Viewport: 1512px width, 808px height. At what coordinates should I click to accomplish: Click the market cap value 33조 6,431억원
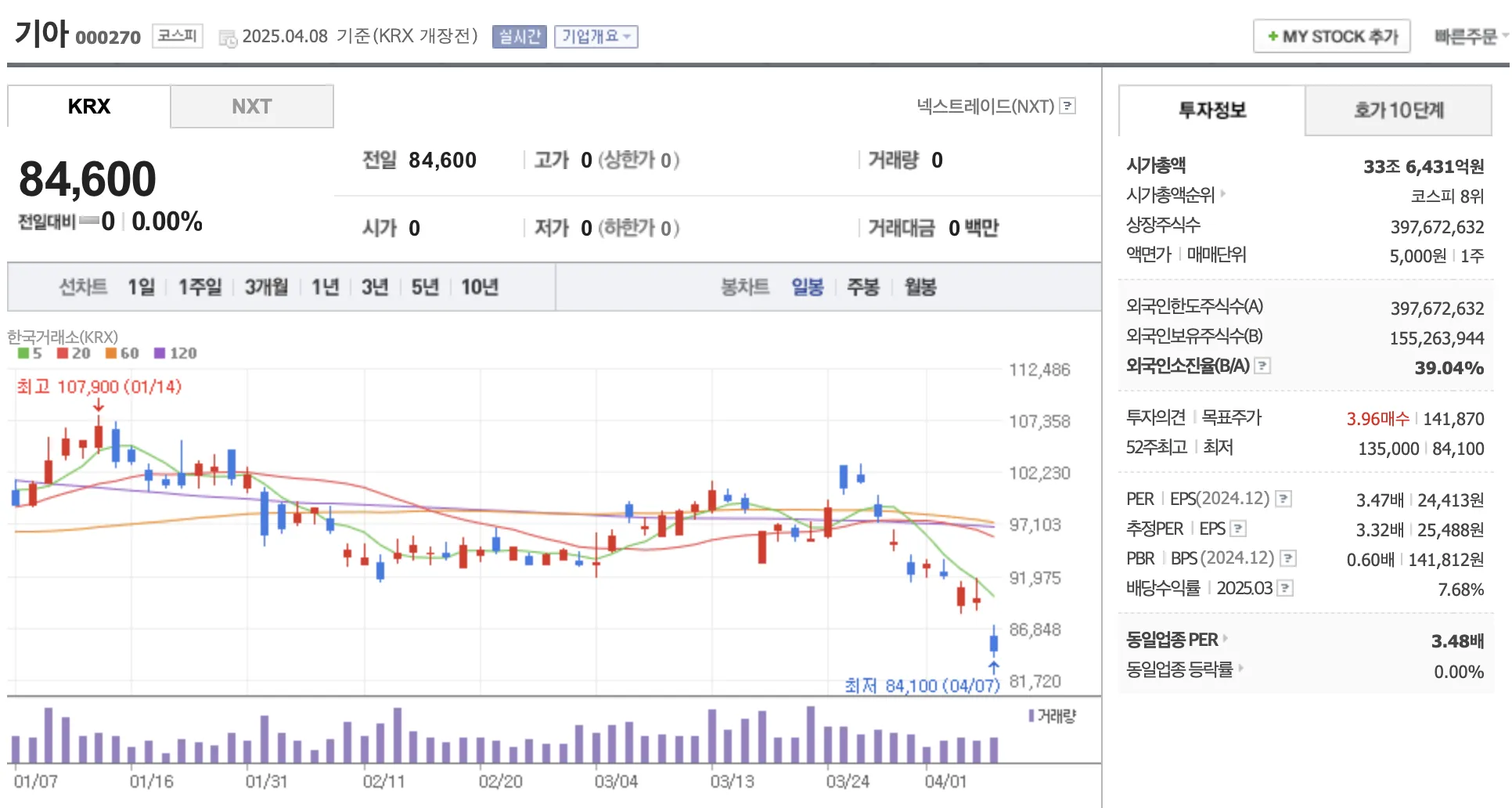(x=1424, y=167)
